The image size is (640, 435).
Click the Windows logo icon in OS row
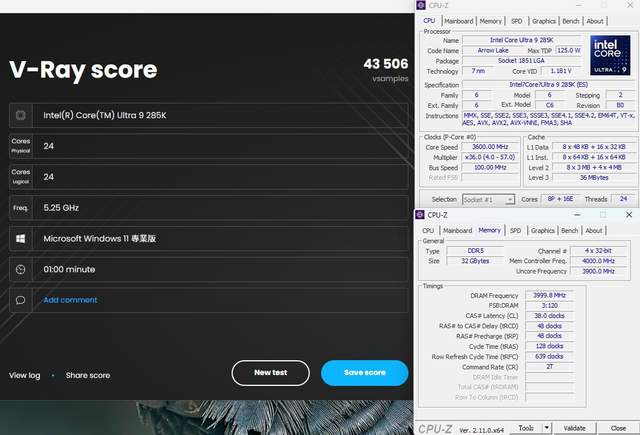tap(20, 239)
